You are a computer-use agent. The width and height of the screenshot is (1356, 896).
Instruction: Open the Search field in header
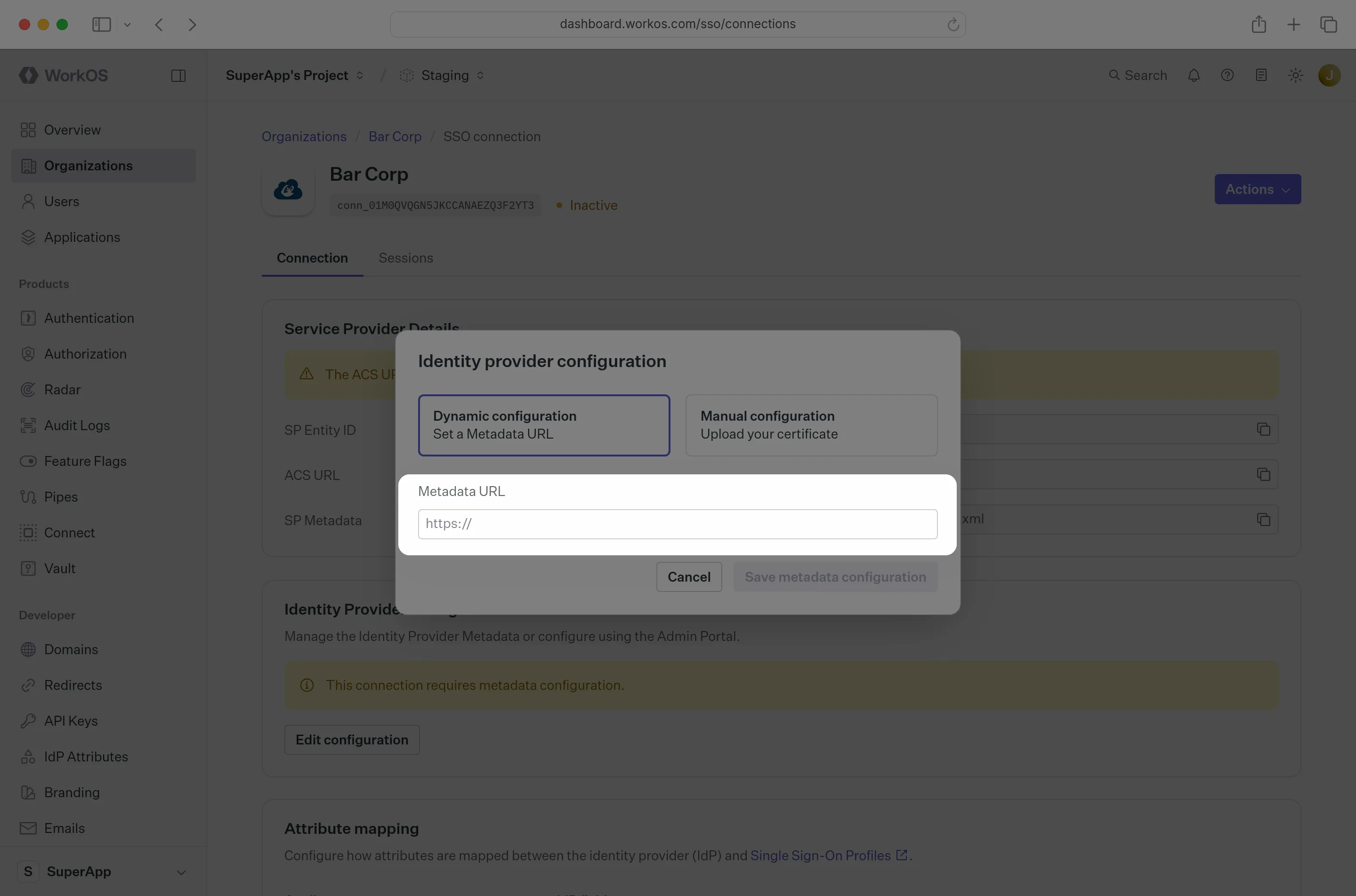coord(1138,75)
